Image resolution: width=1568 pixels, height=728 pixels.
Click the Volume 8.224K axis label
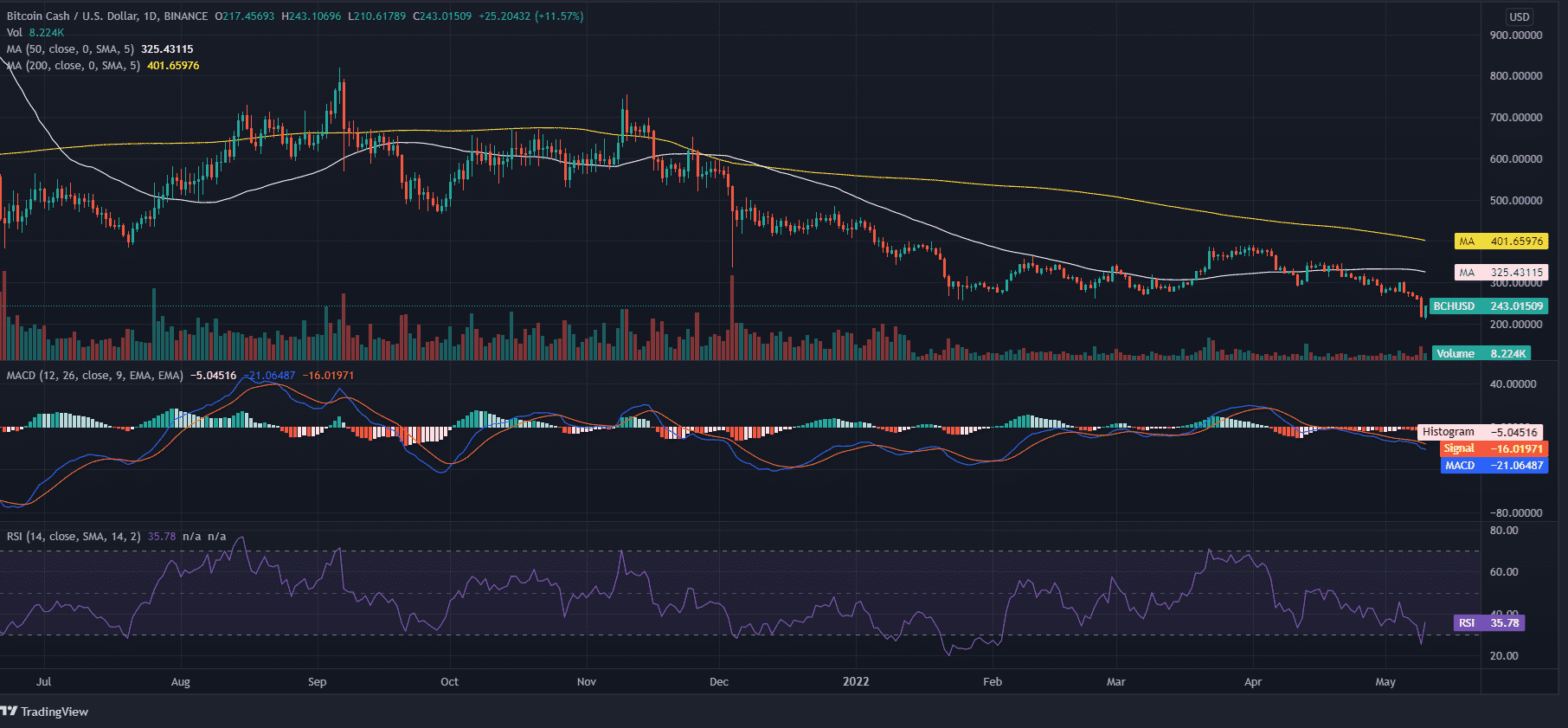[1481, 353]
